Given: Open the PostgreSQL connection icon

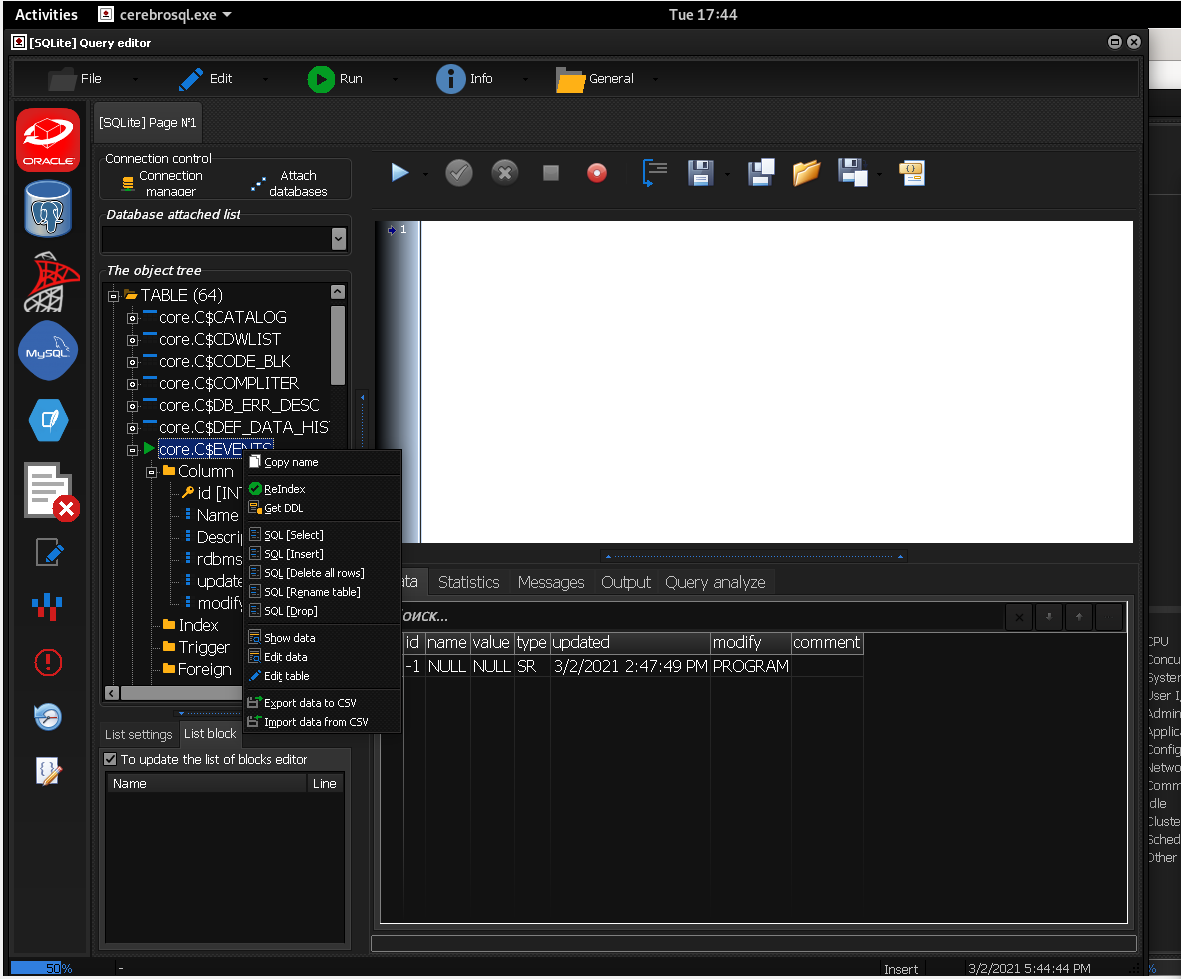Looking at the screenshot, I should click(x=47, y=209).
